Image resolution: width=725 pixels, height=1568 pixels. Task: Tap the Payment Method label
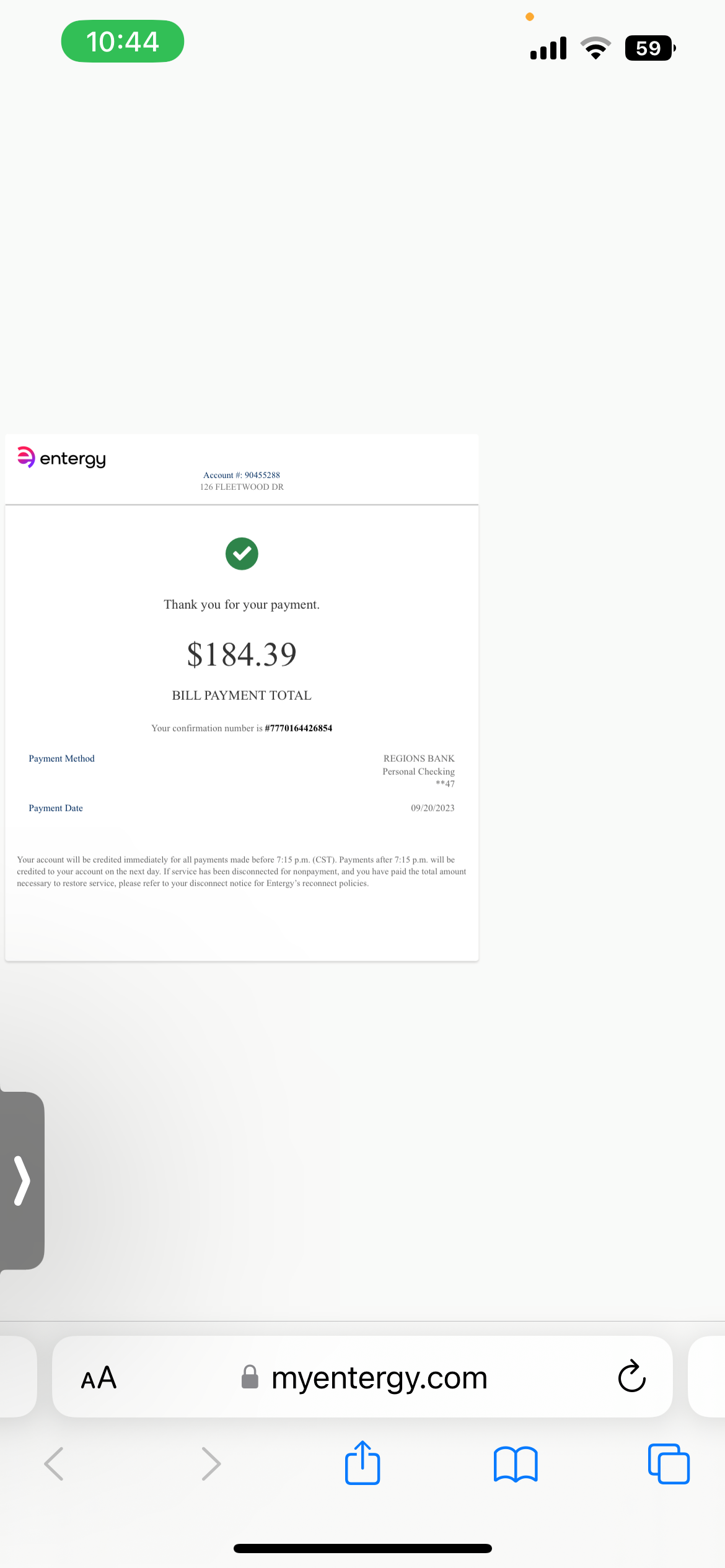point(61,759)
